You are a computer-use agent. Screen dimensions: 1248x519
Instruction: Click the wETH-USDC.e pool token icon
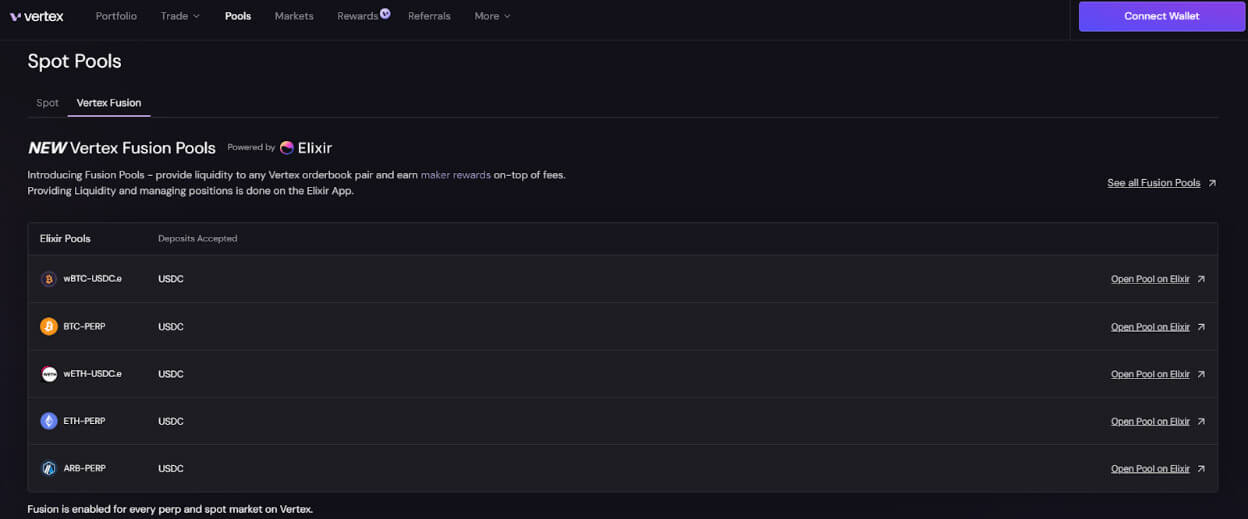[x=48, y=374]
